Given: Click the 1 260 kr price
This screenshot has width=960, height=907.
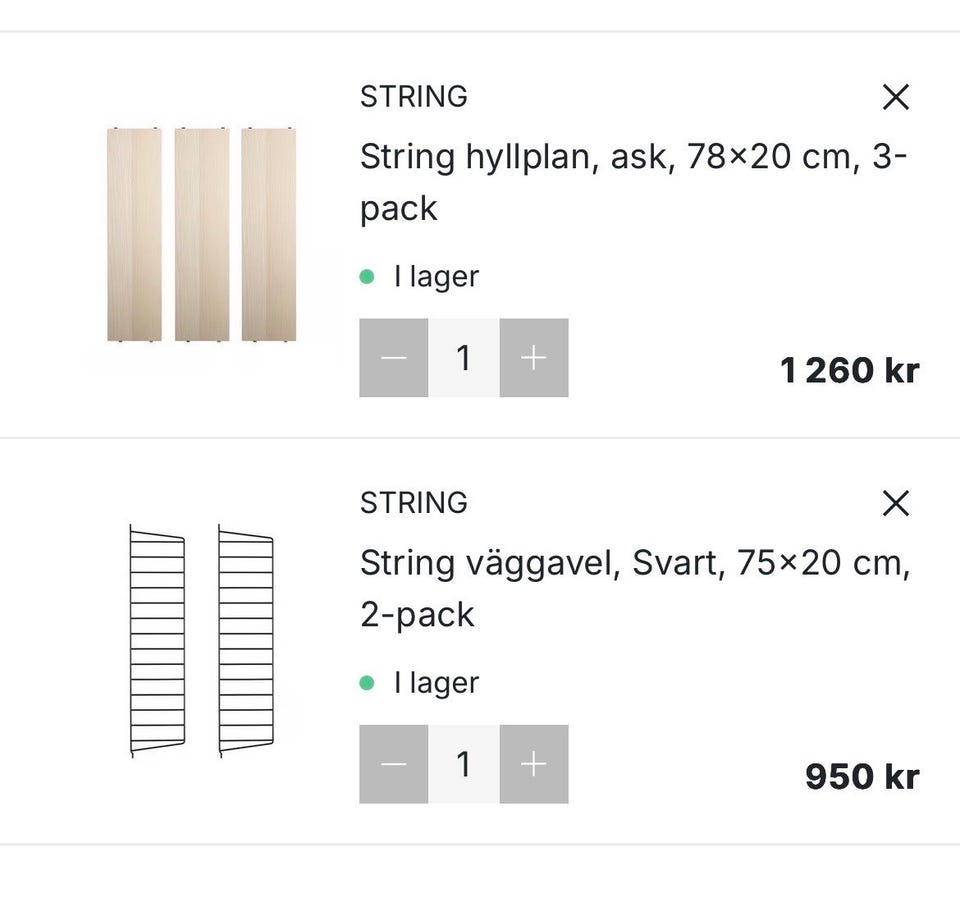Looking at the screenshot, I should 849,371.
